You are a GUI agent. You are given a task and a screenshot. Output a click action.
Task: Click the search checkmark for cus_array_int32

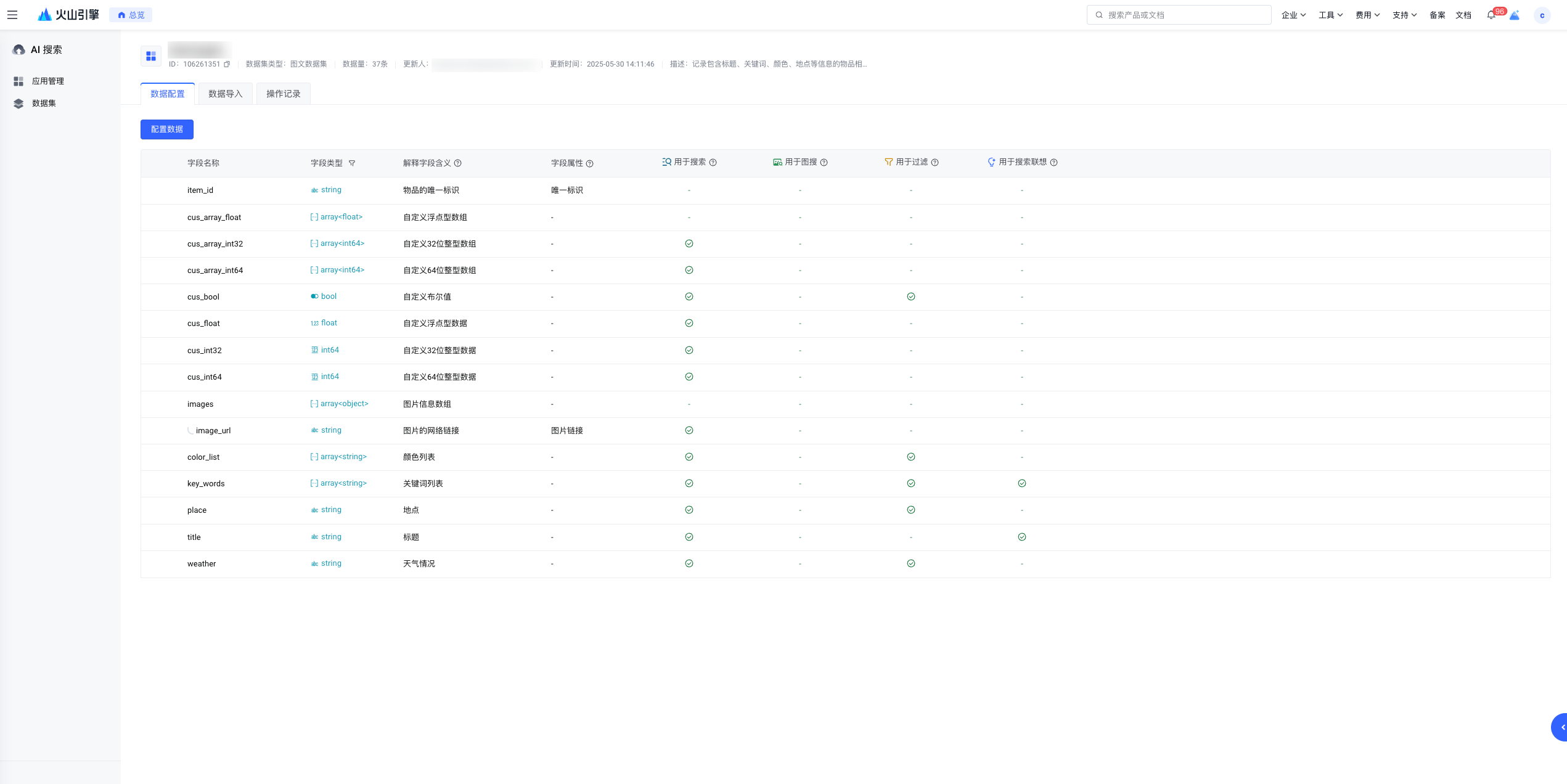coord(689,243)
